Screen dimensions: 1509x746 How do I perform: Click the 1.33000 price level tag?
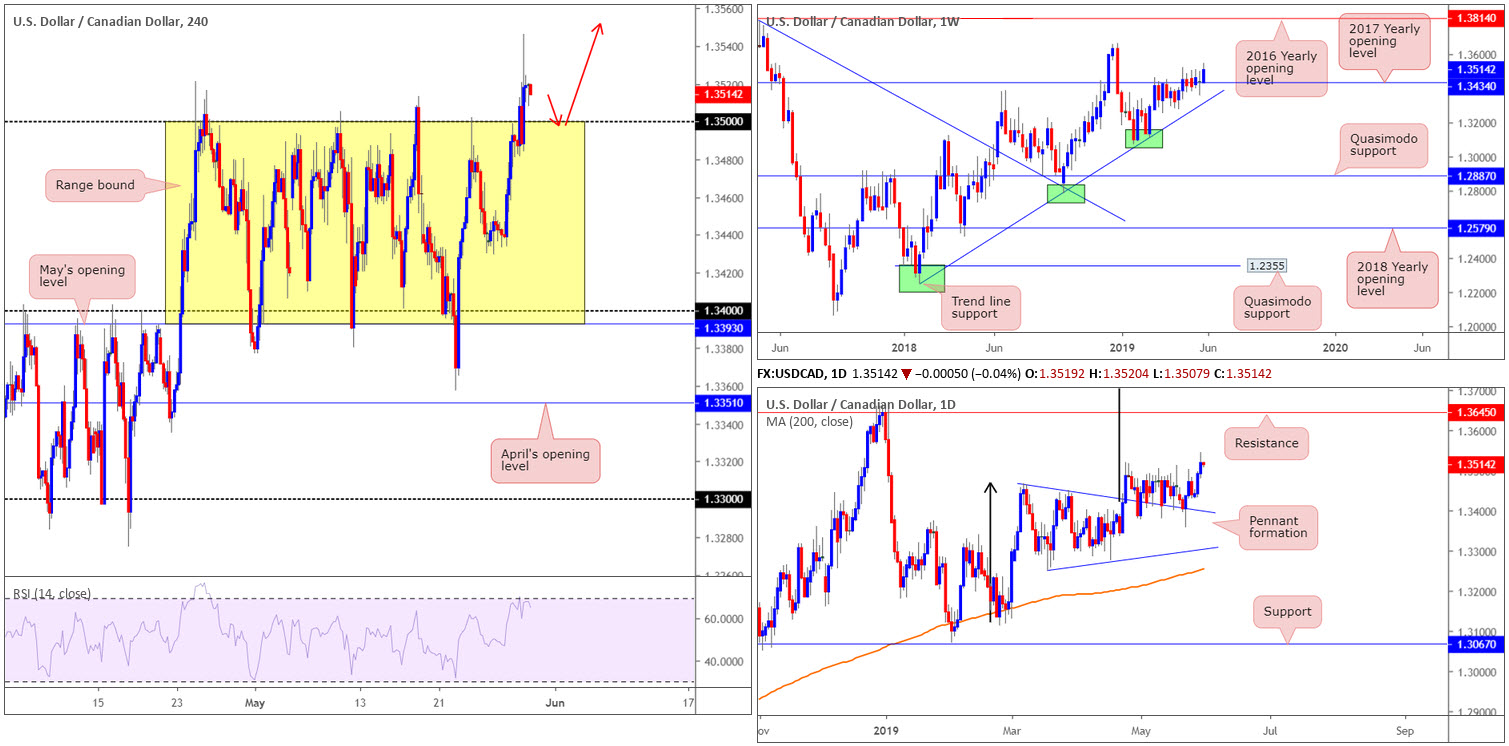pyautogui.click(x=721, y=499)
